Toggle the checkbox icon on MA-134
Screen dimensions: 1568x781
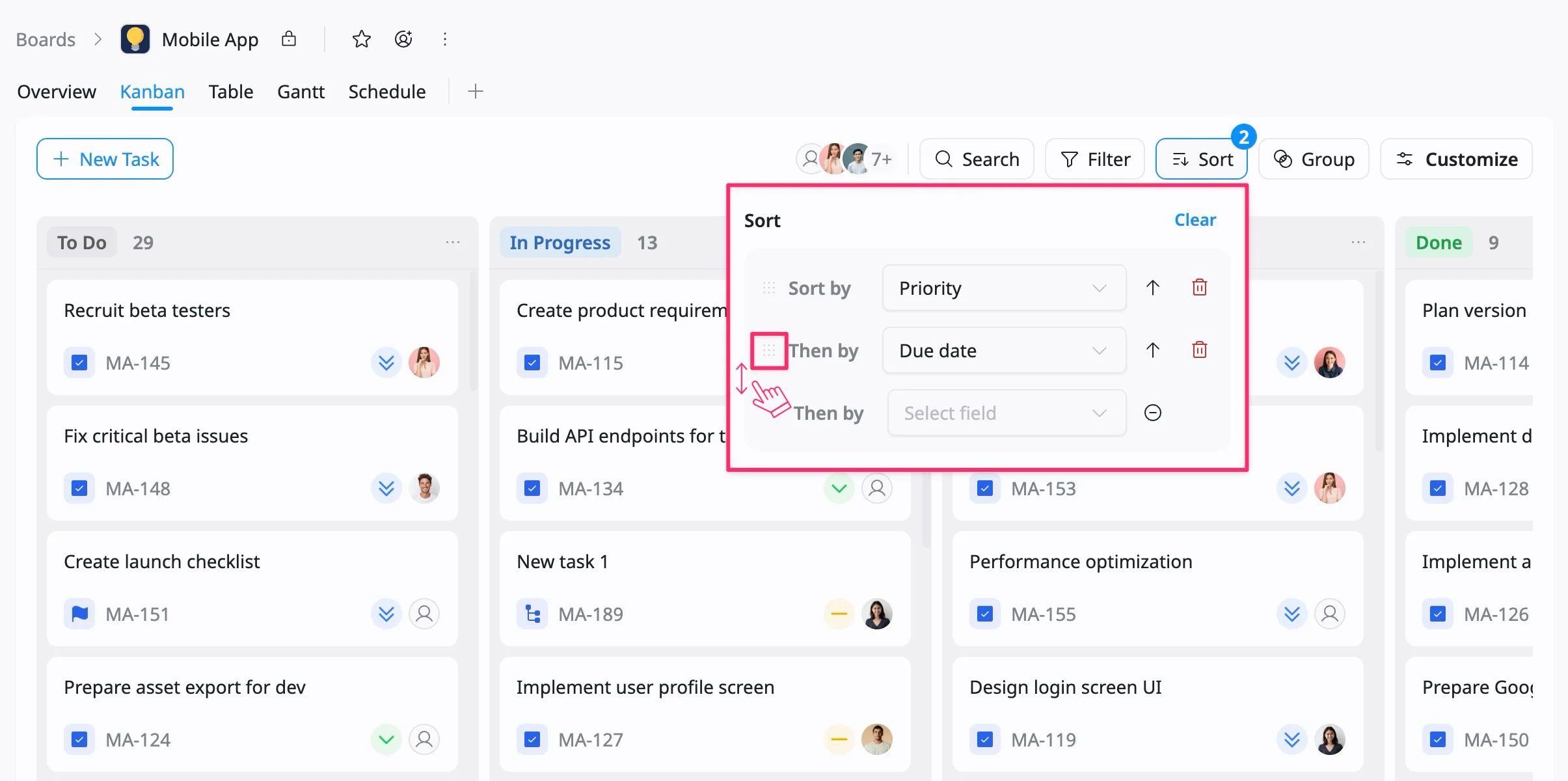tap(532, 487)
